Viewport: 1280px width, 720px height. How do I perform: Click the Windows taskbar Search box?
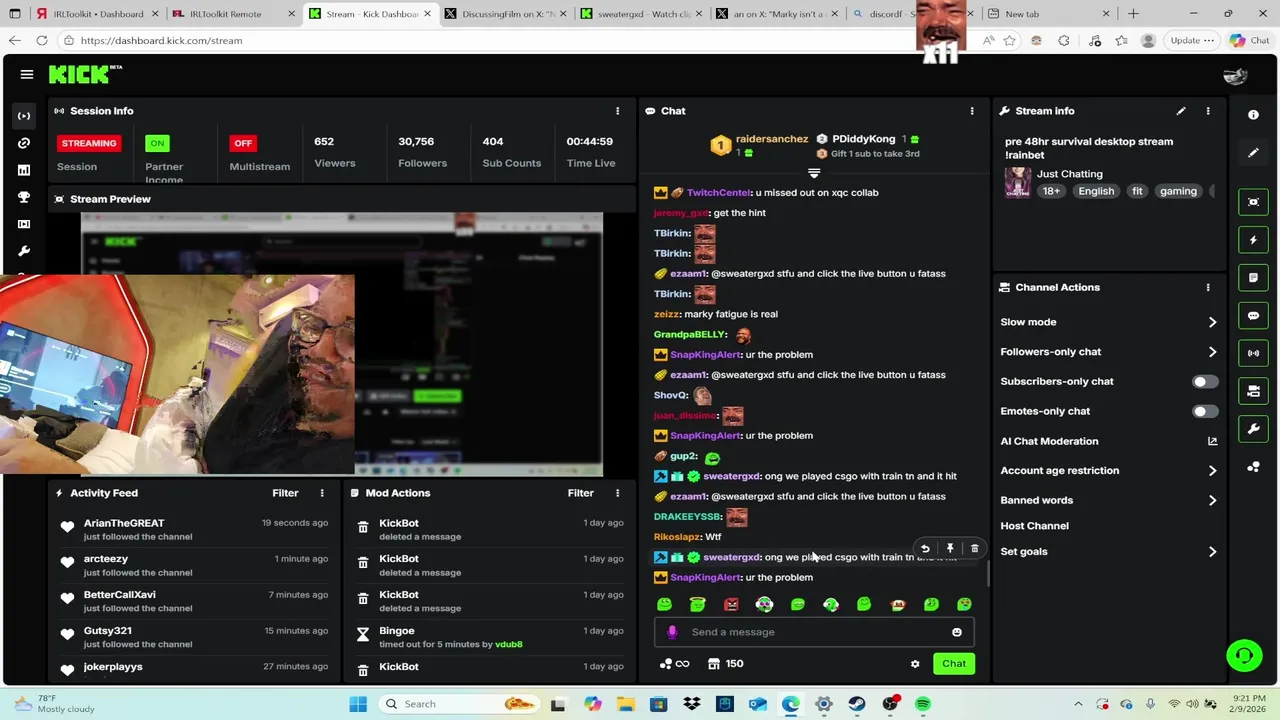pyautogui.click(x=462, y=704)
